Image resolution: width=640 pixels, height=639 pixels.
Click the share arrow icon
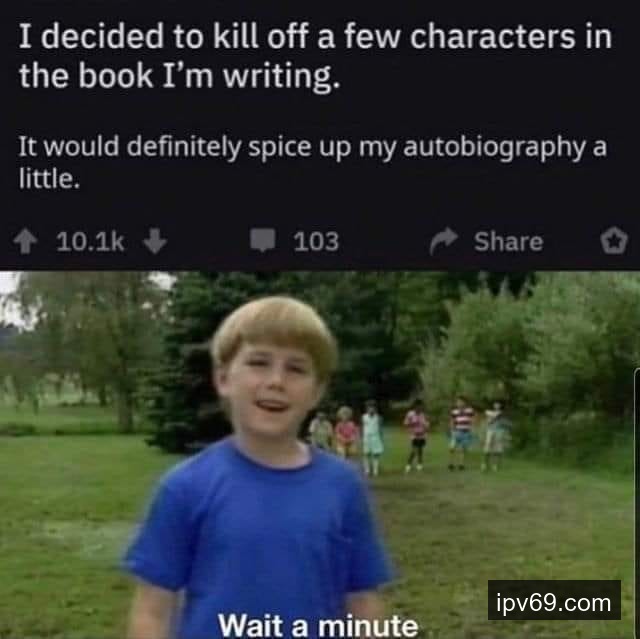coord(444,241)
